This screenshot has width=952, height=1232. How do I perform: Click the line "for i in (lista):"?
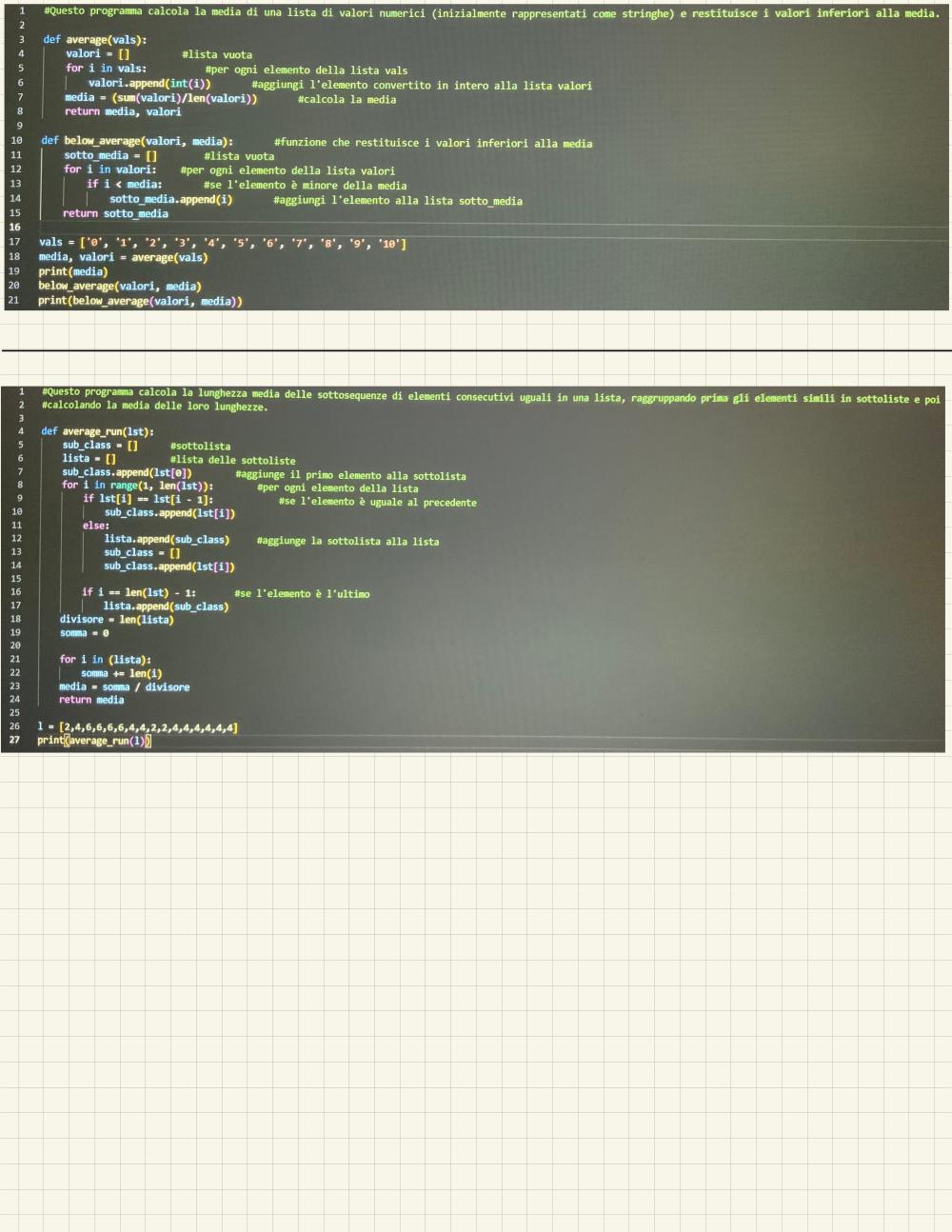tap(105, 660)
